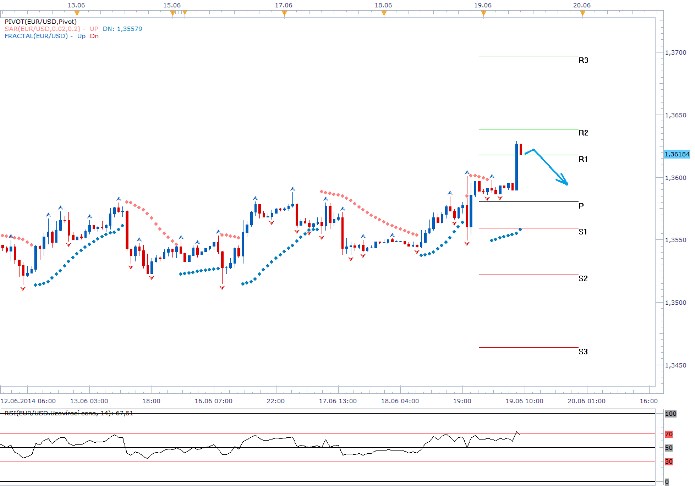Click the RSI 70 level label

[x=669, y=434]
